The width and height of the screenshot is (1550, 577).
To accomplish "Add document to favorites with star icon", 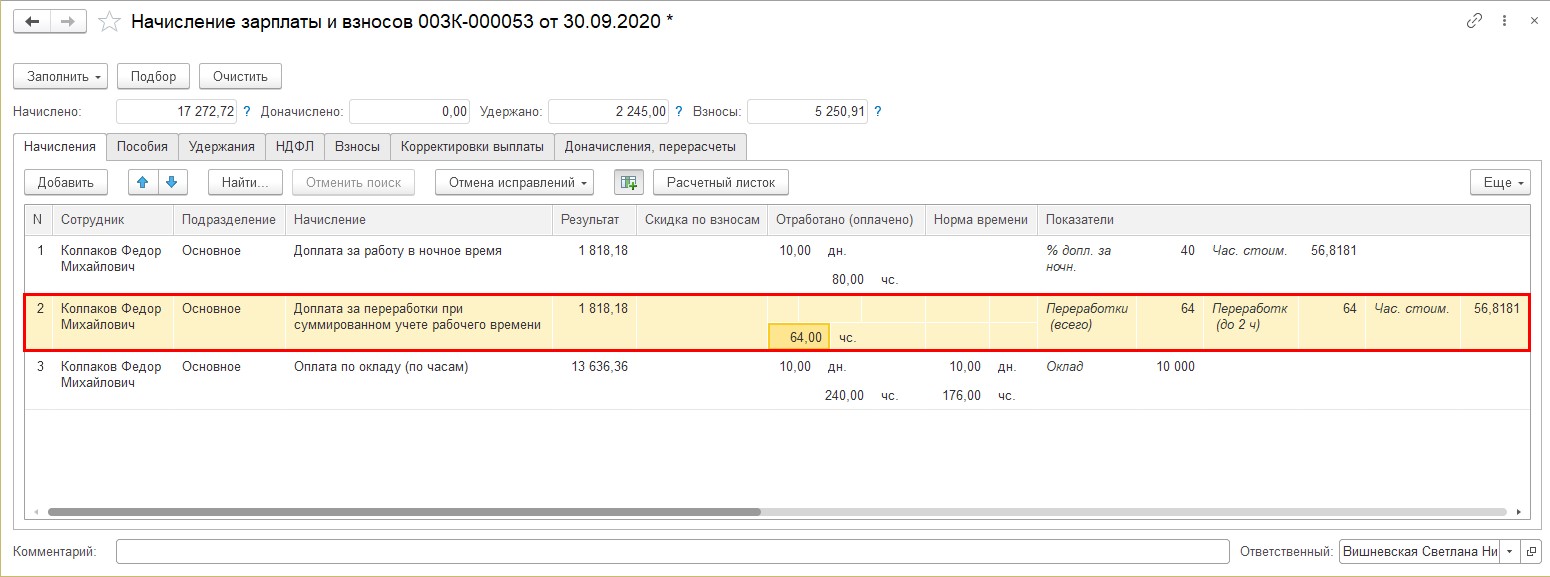I will tap(111, 21).
